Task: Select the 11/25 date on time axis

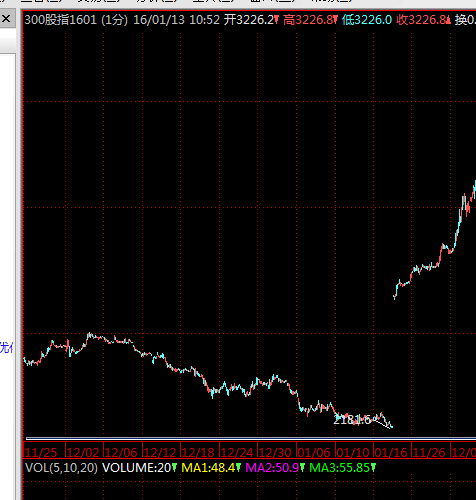Action: [x=41, y=452]
